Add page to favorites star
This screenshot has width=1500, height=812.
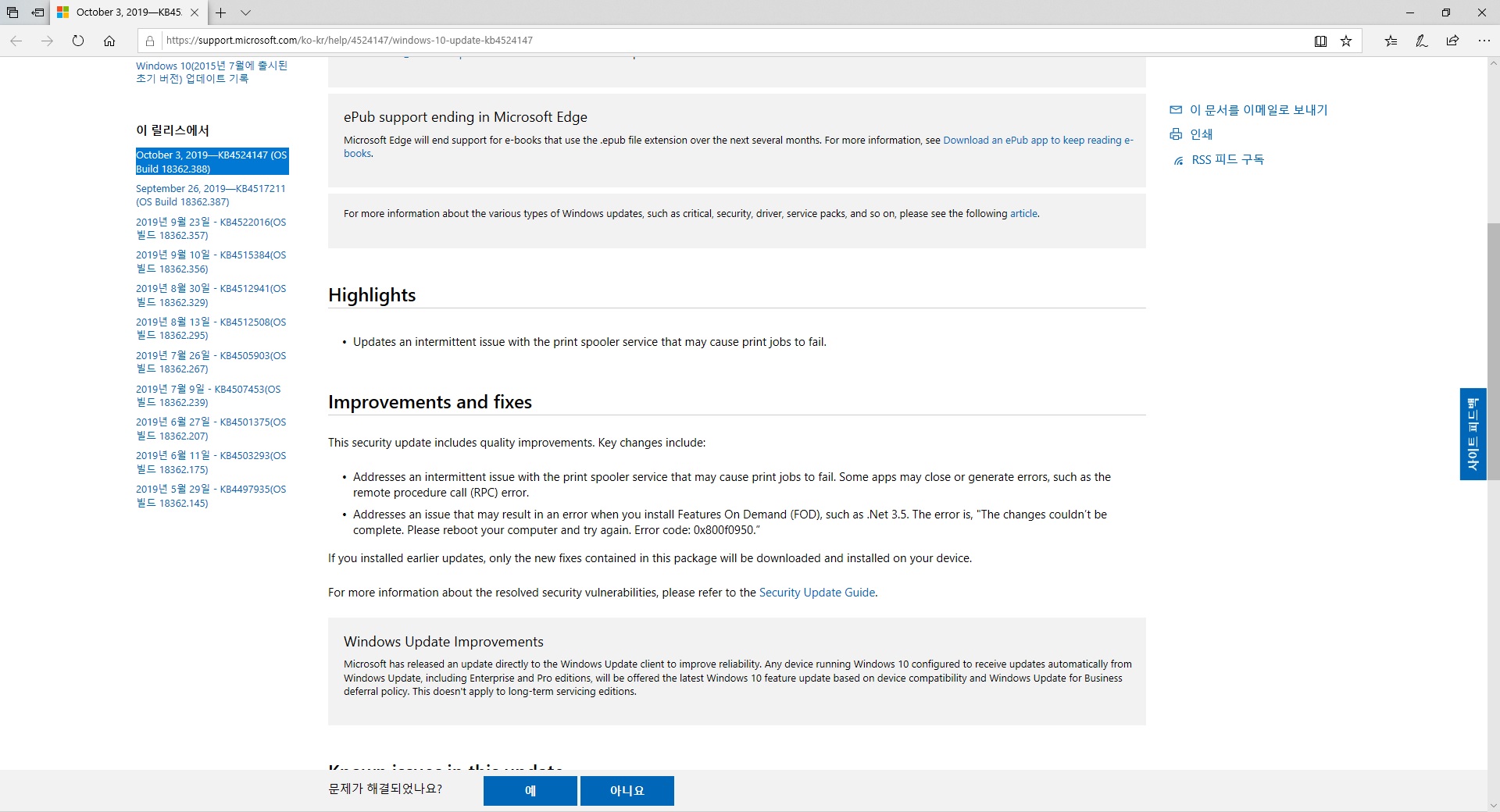tap(1346, 41)
